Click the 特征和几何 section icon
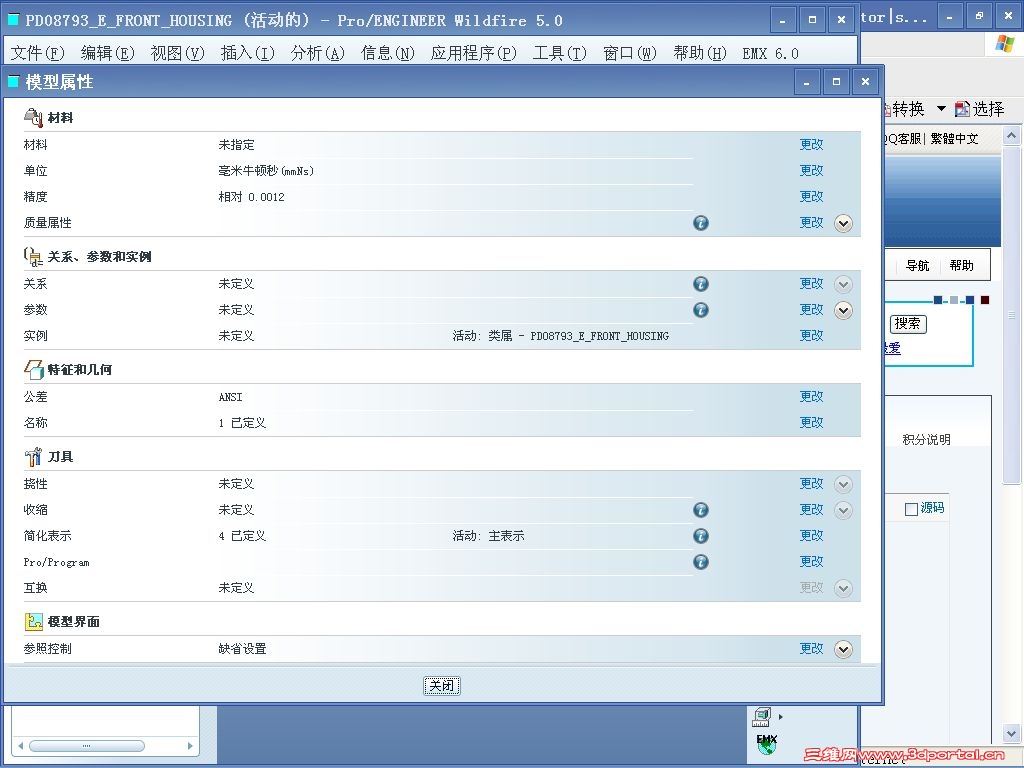Image resolution: width=1024 pixels, height=768 pixels. point(33,370)
